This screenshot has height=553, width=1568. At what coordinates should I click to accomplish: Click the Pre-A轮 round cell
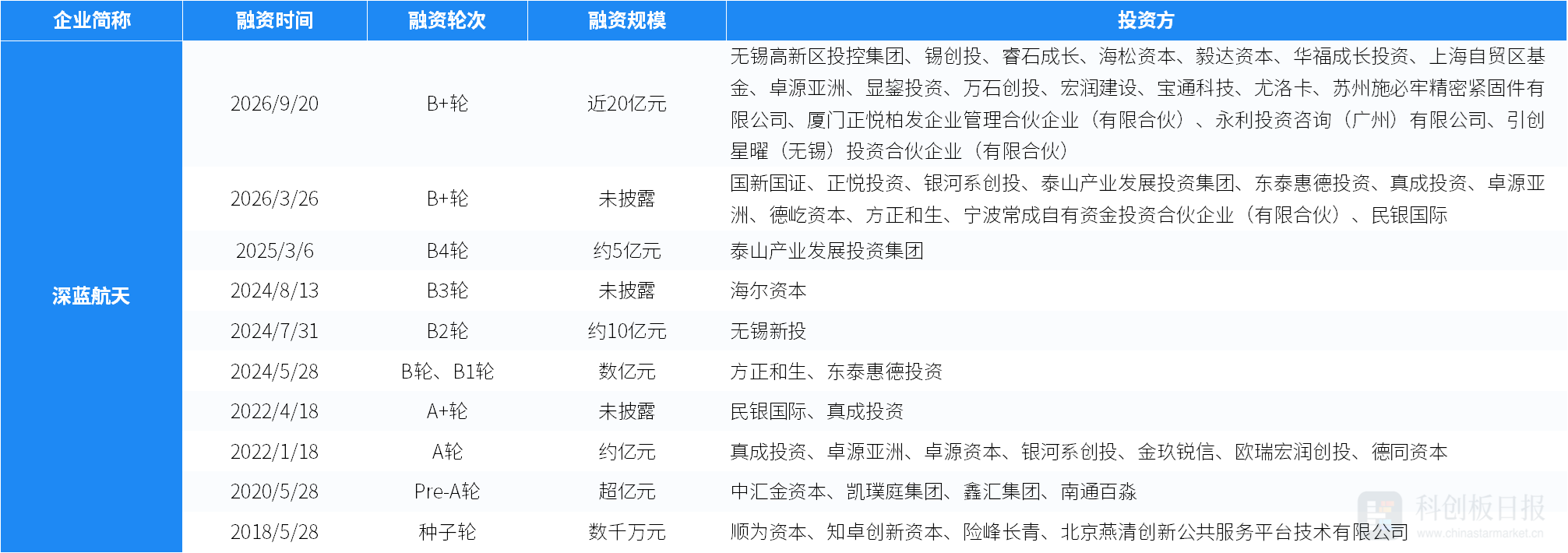point(447,491)
